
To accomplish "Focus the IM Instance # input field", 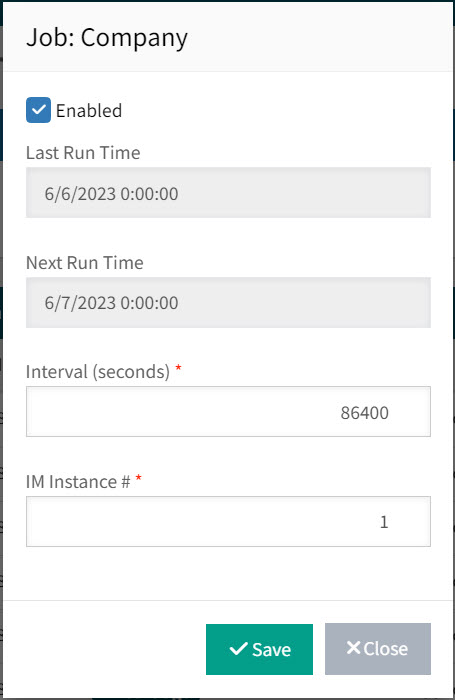I will click(228, 521).
